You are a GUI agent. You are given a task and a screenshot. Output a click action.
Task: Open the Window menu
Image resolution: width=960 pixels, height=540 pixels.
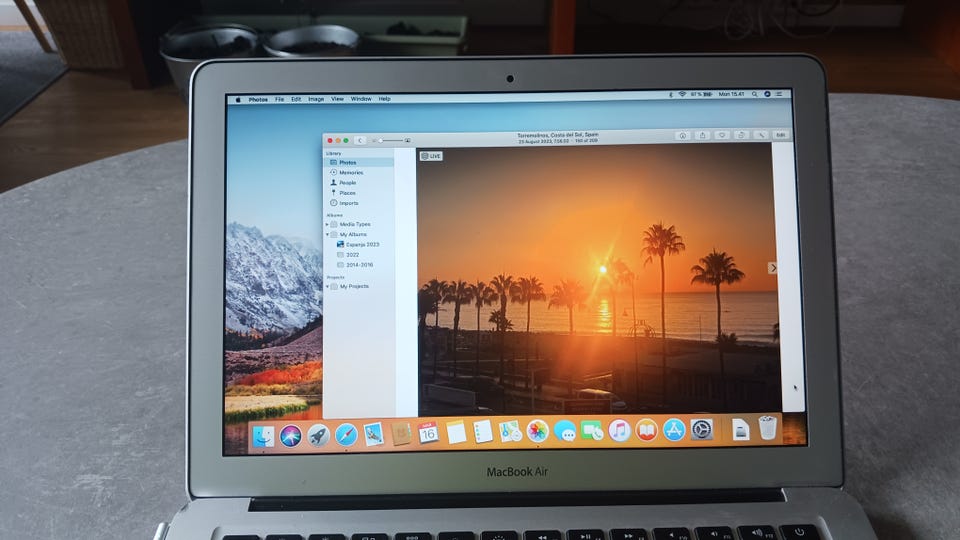(361, 99)
